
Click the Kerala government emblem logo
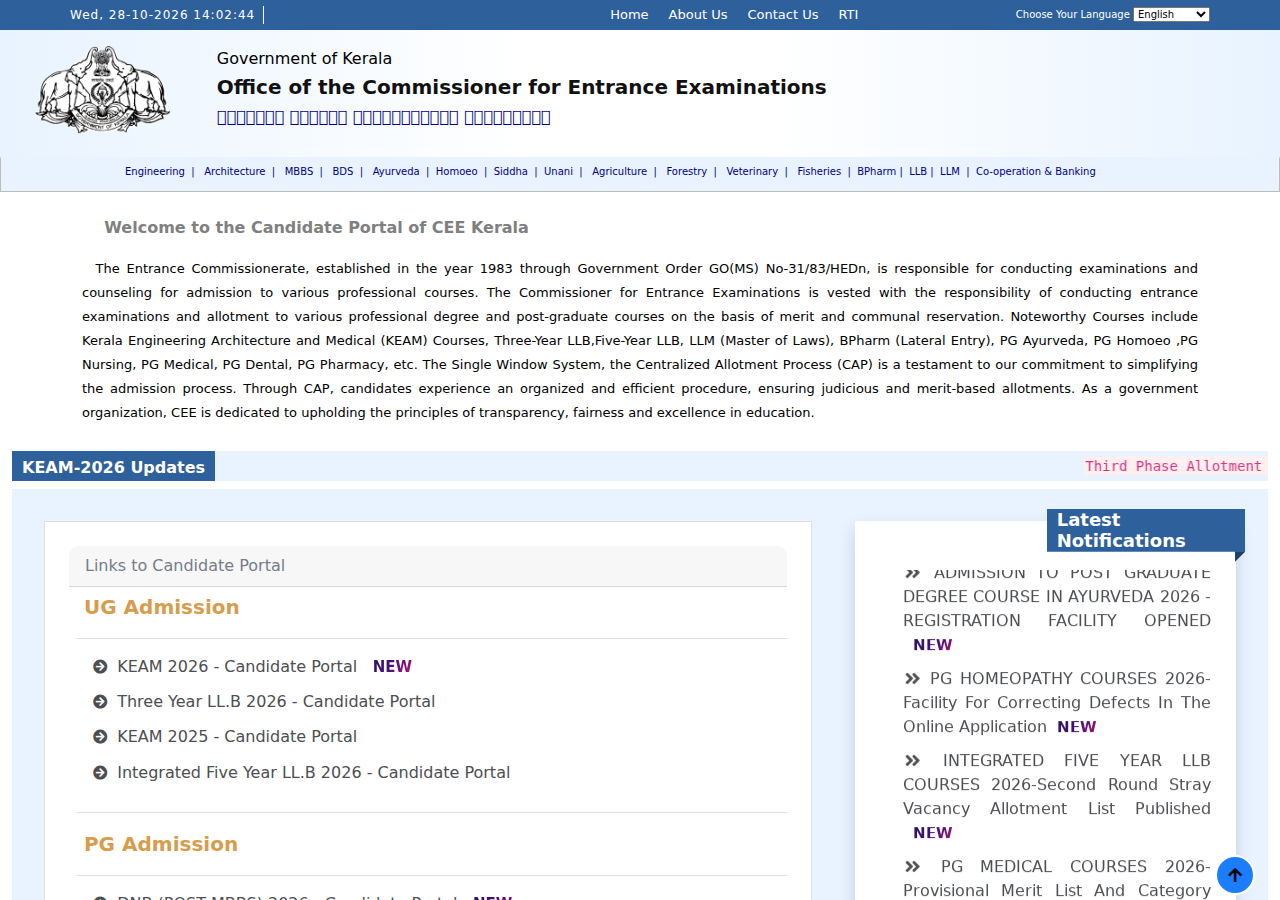[x=102, y=89]
